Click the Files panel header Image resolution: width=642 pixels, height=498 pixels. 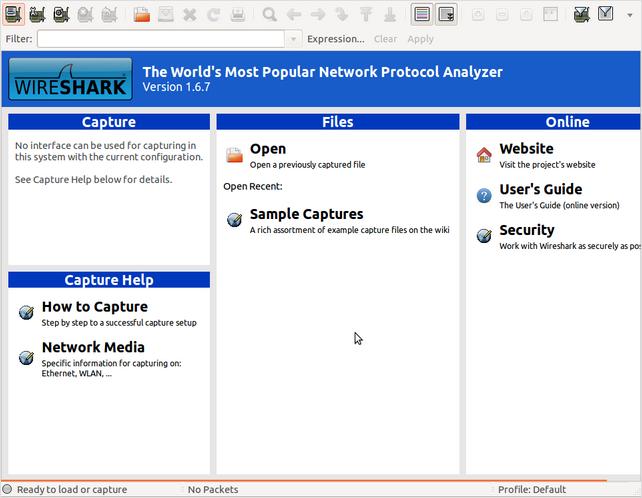click(338, 122)
